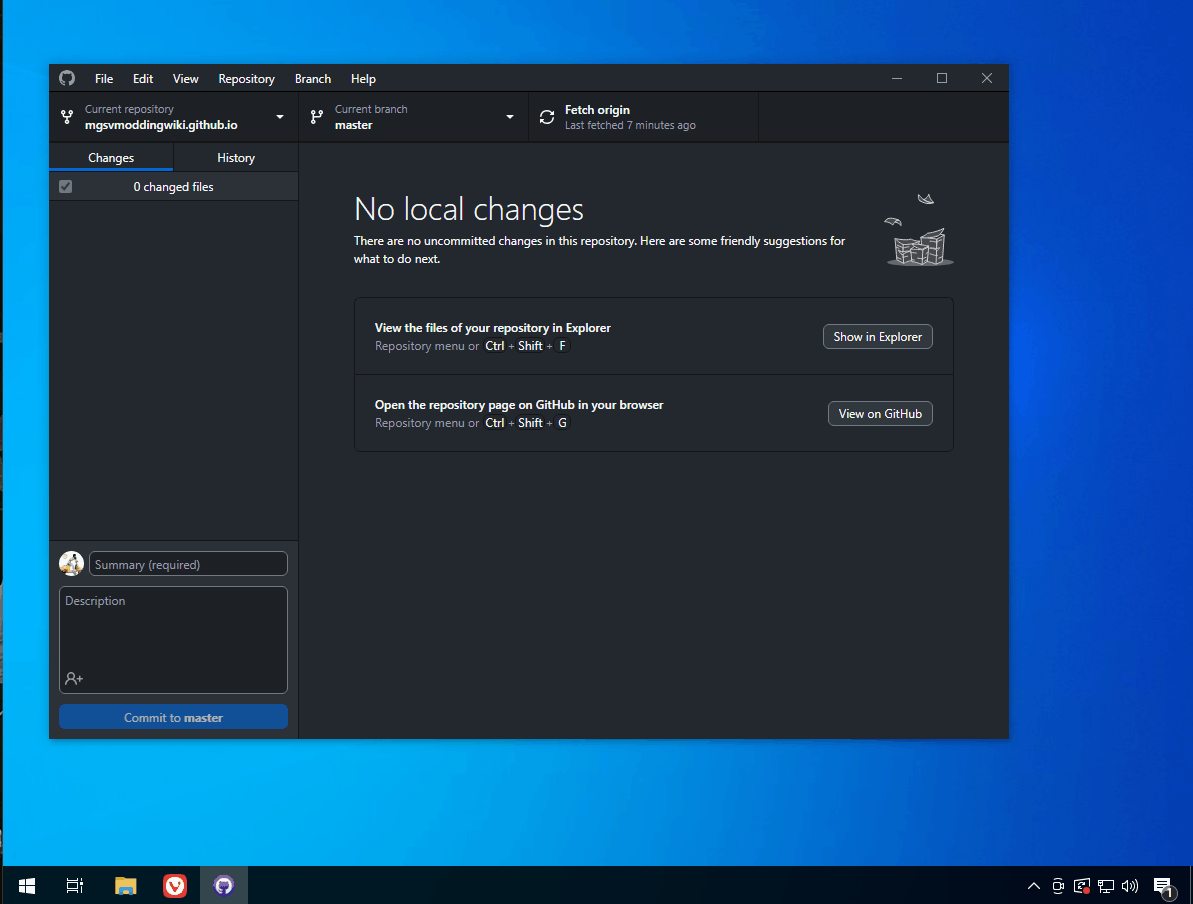Click the GitHub Octocat logo in title bar
Viewport: 1193px width, 904px height.
67,78
